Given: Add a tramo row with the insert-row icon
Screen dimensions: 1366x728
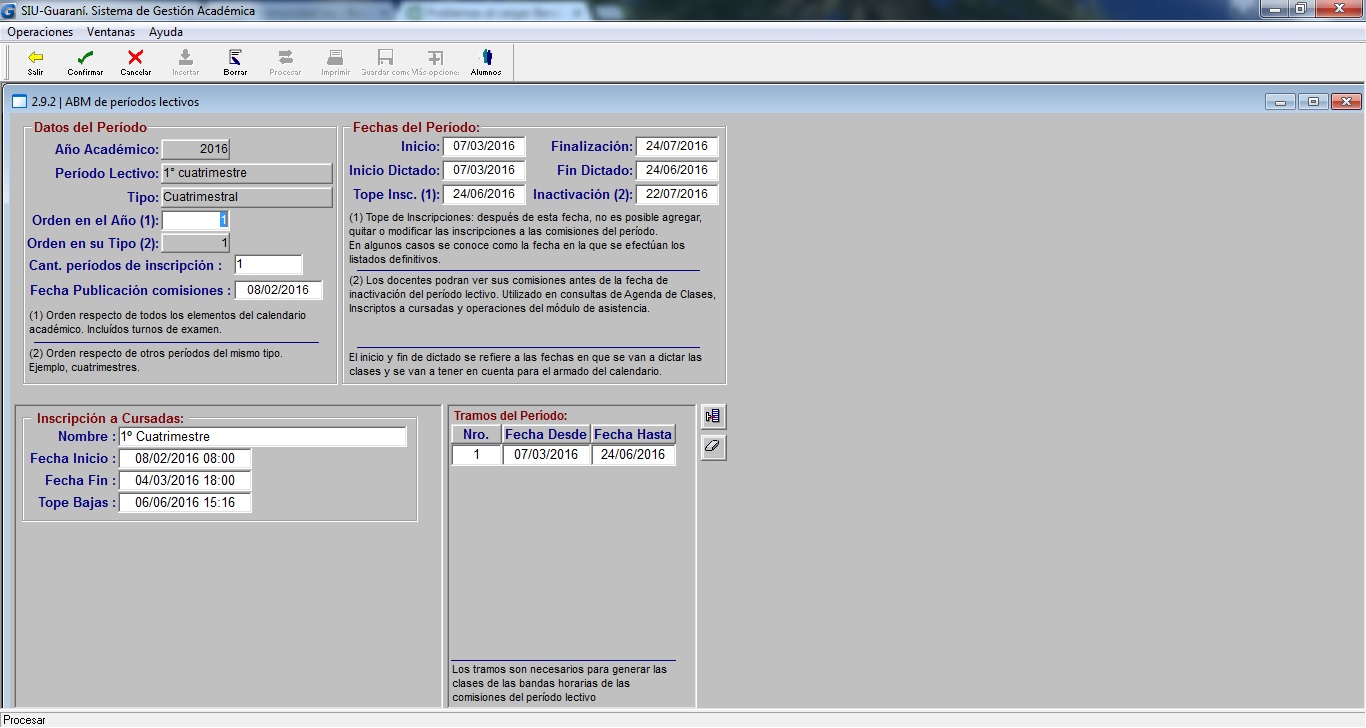Looking at the screenshot, I should (713, 416).
